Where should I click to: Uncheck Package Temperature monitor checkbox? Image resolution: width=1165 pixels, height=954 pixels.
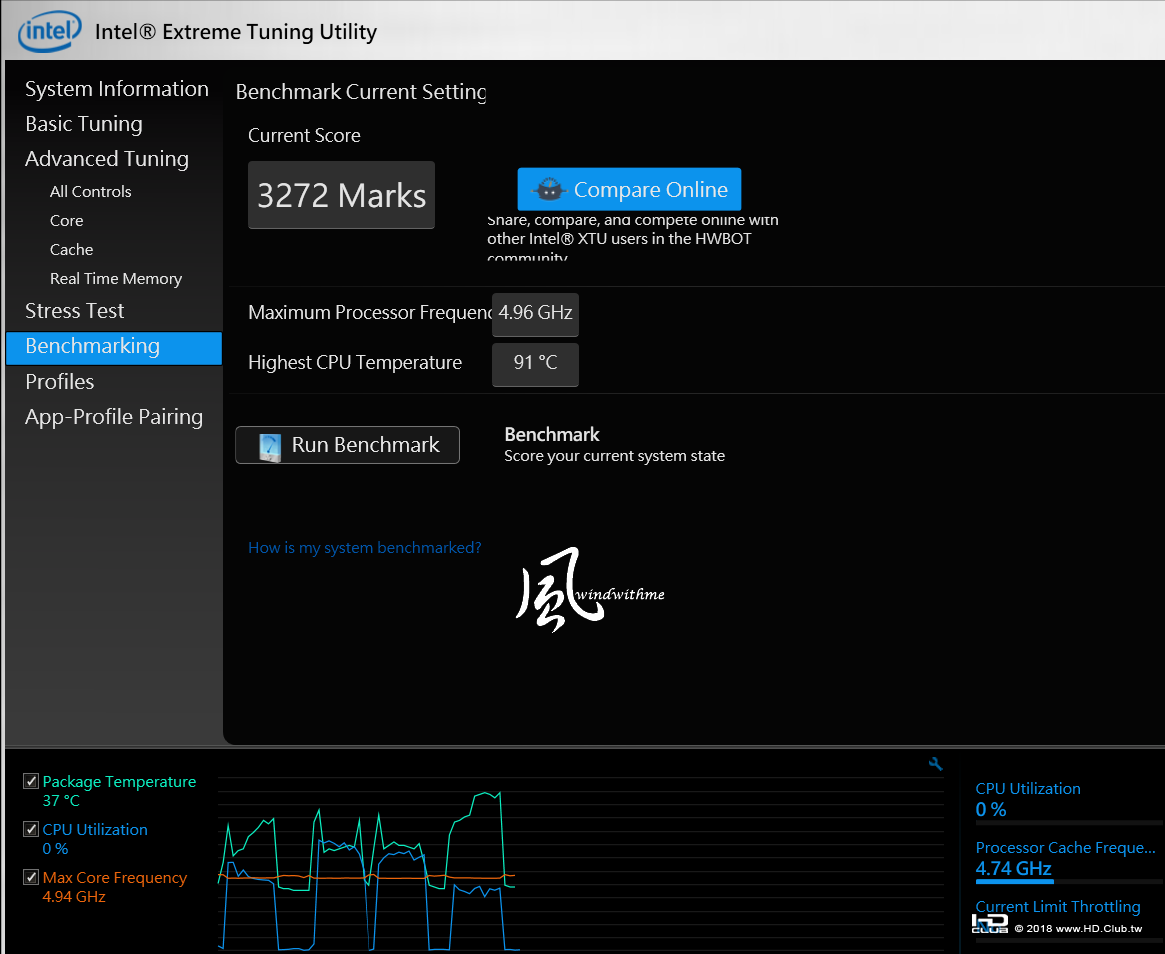[30, 781]
